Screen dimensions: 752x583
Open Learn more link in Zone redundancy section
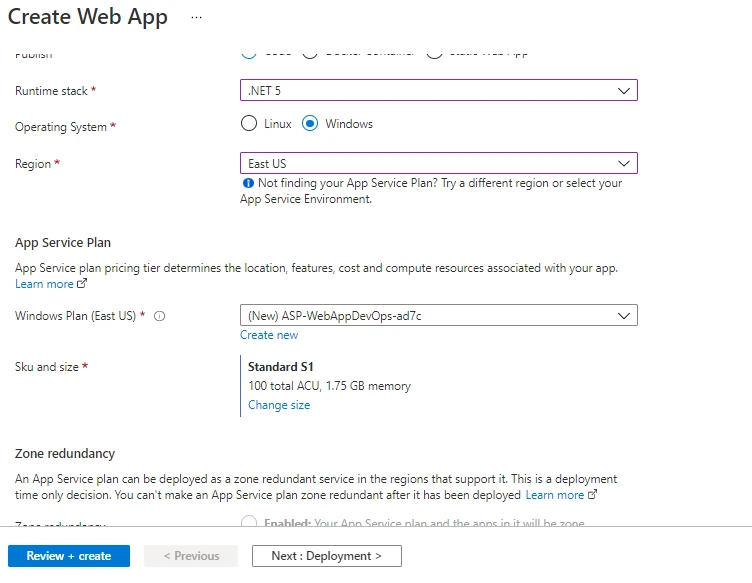point(555,495)
